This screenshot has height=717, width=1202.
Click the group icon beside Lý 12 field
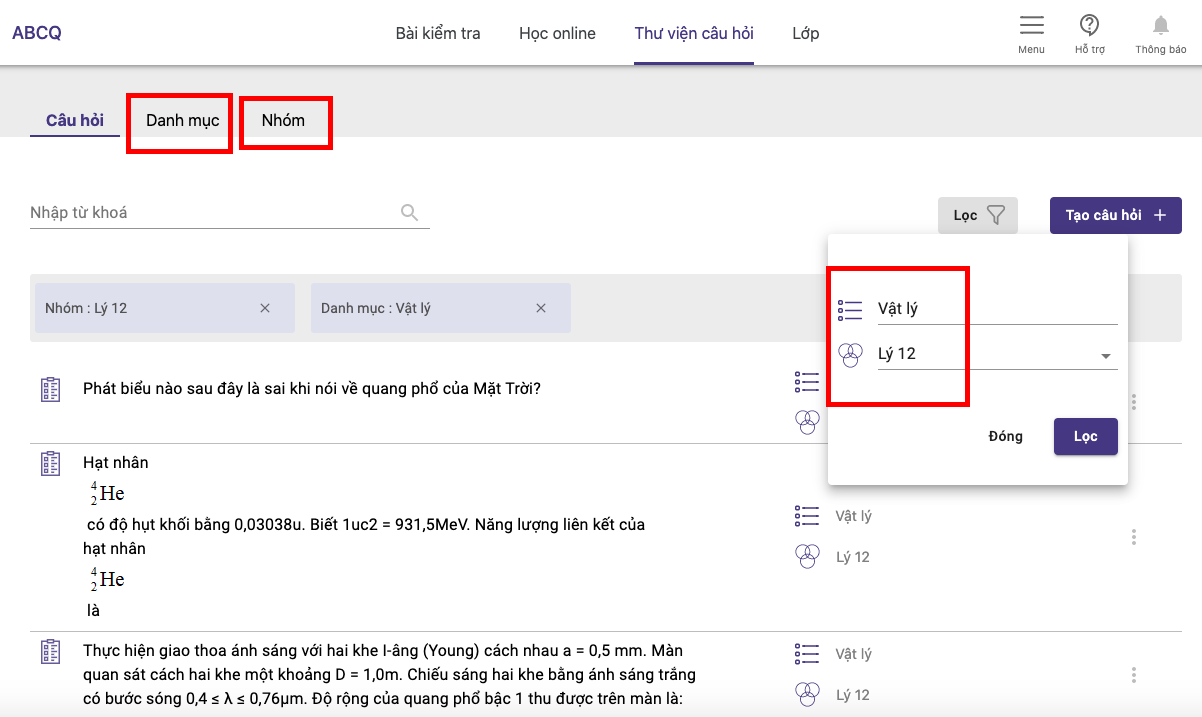[850, 353]
